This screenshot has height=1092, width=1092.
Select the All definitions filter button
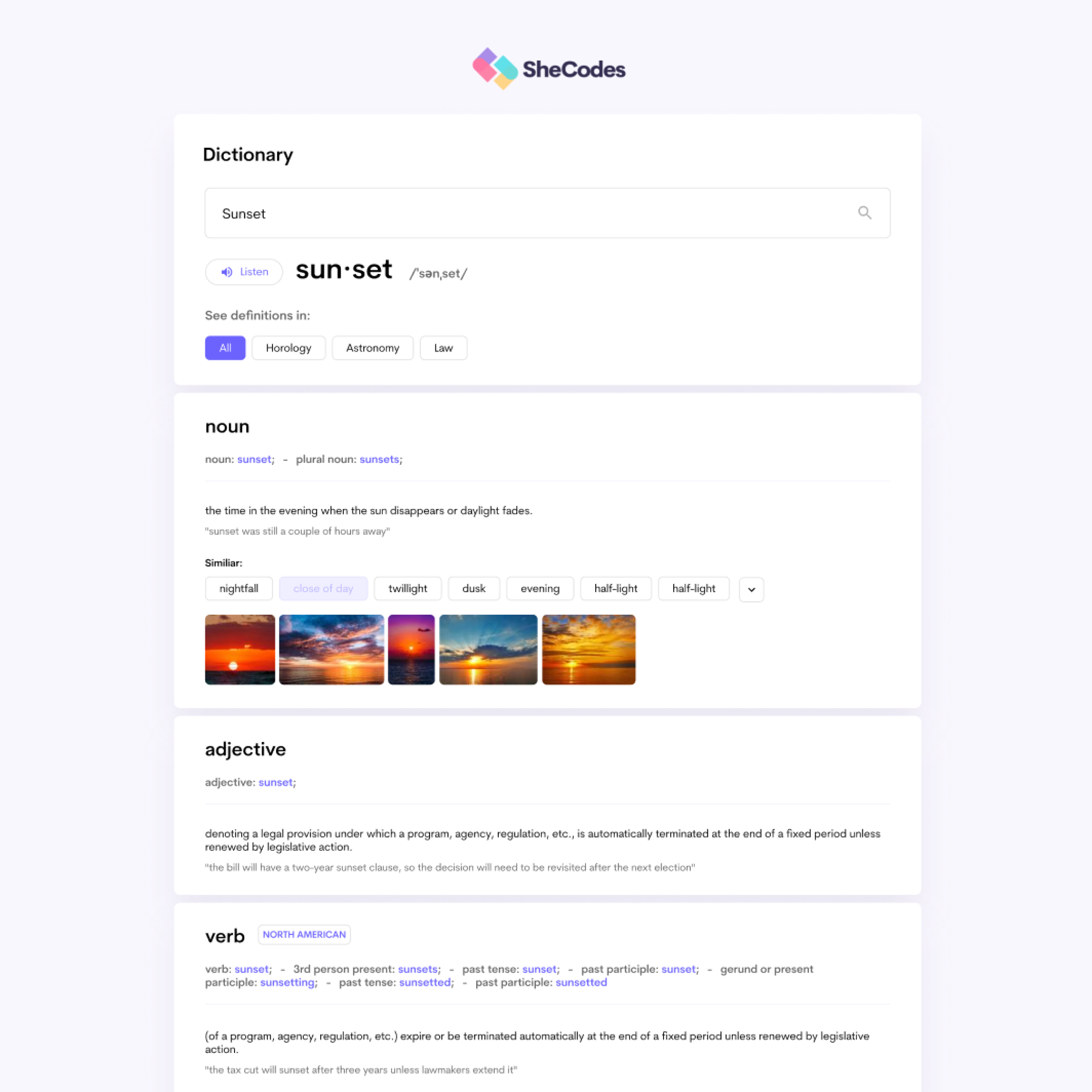pyautogui.click(x=224, y=347)
